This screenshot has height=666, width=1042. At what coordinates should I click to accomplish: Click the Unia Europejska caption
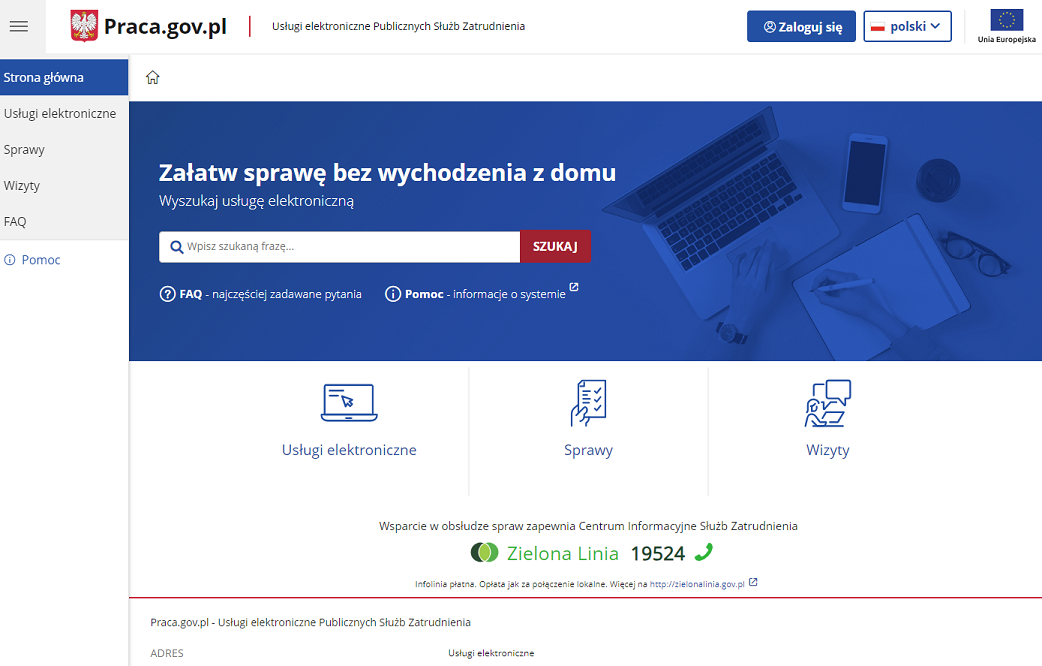[x=1007, y=40]
